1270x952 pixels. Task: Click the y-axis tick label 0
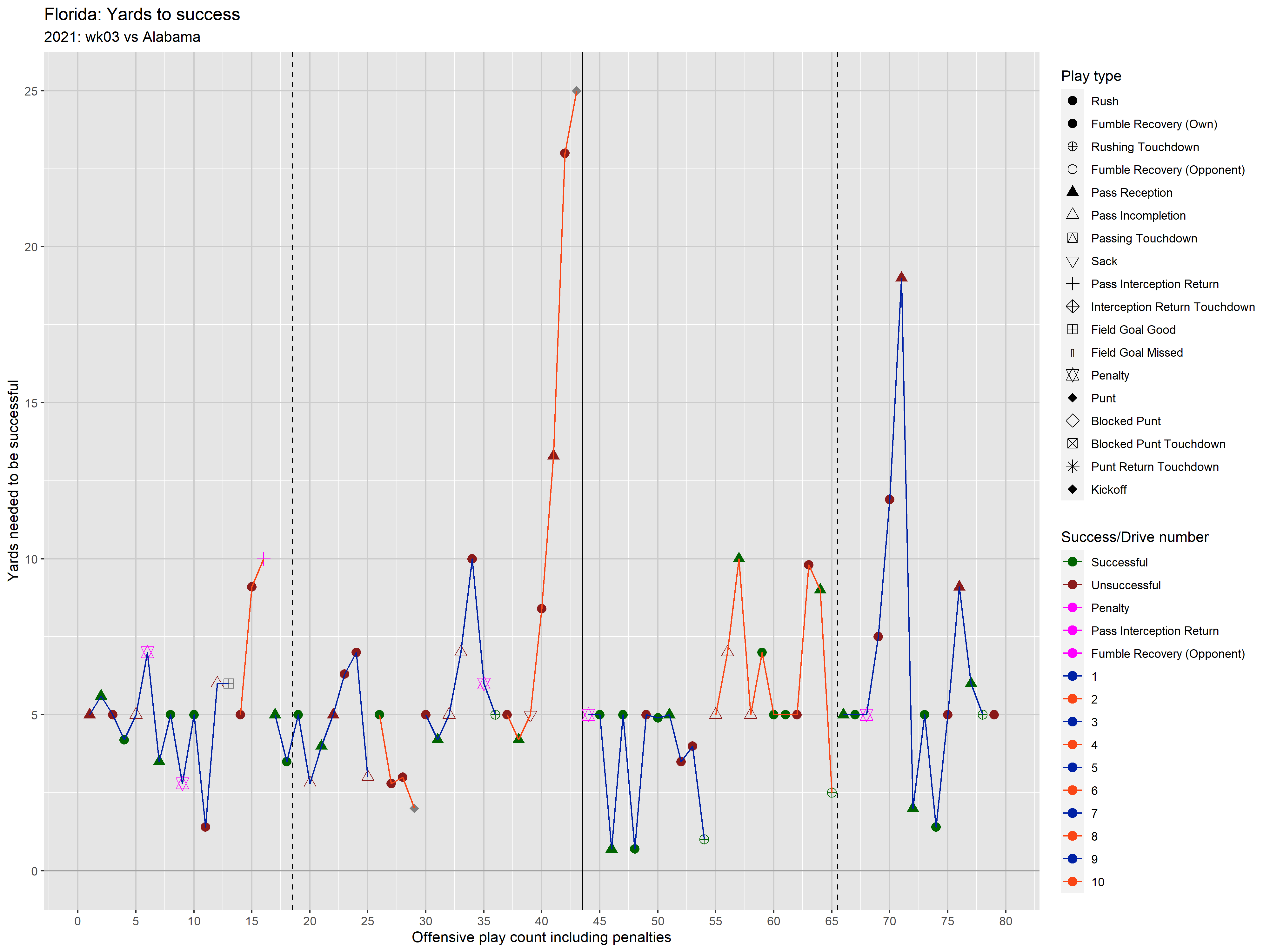[34, 871]
